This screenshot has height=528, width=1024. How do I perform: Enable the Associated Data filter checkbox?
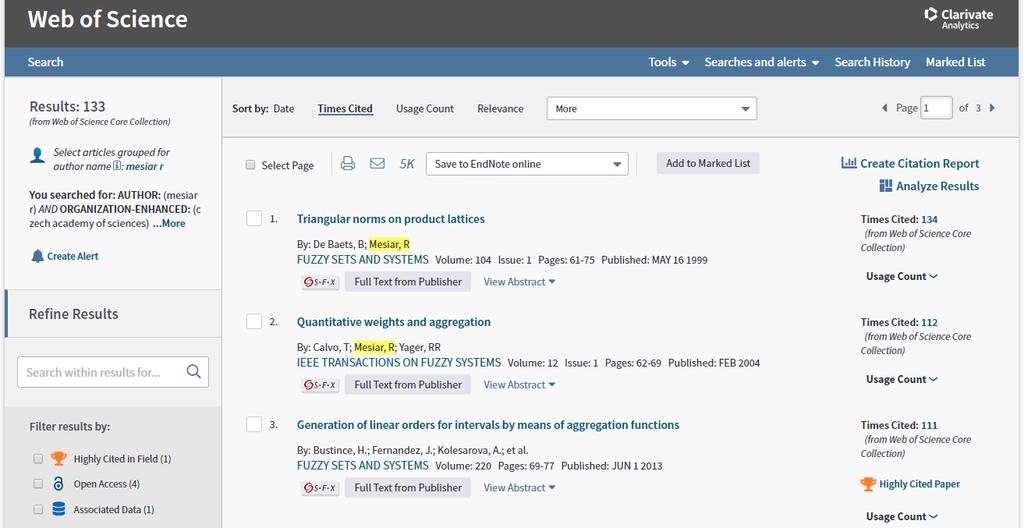(38, 509)
